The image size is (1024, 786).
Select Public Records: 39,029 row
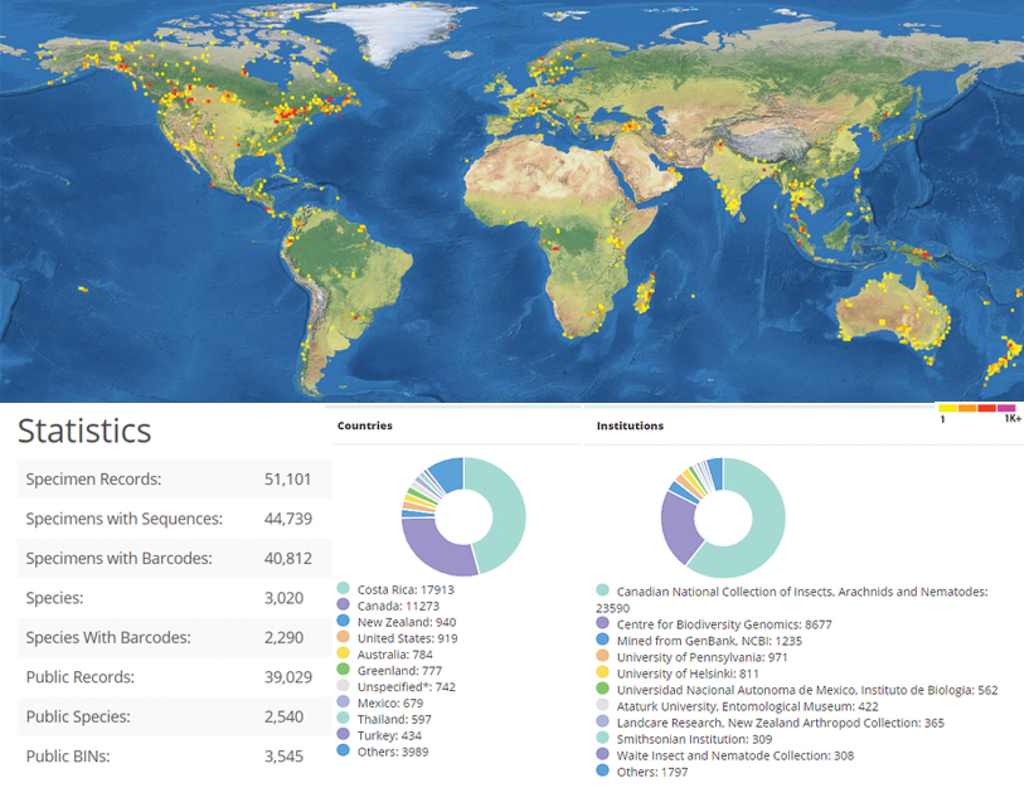pos(174,677)
